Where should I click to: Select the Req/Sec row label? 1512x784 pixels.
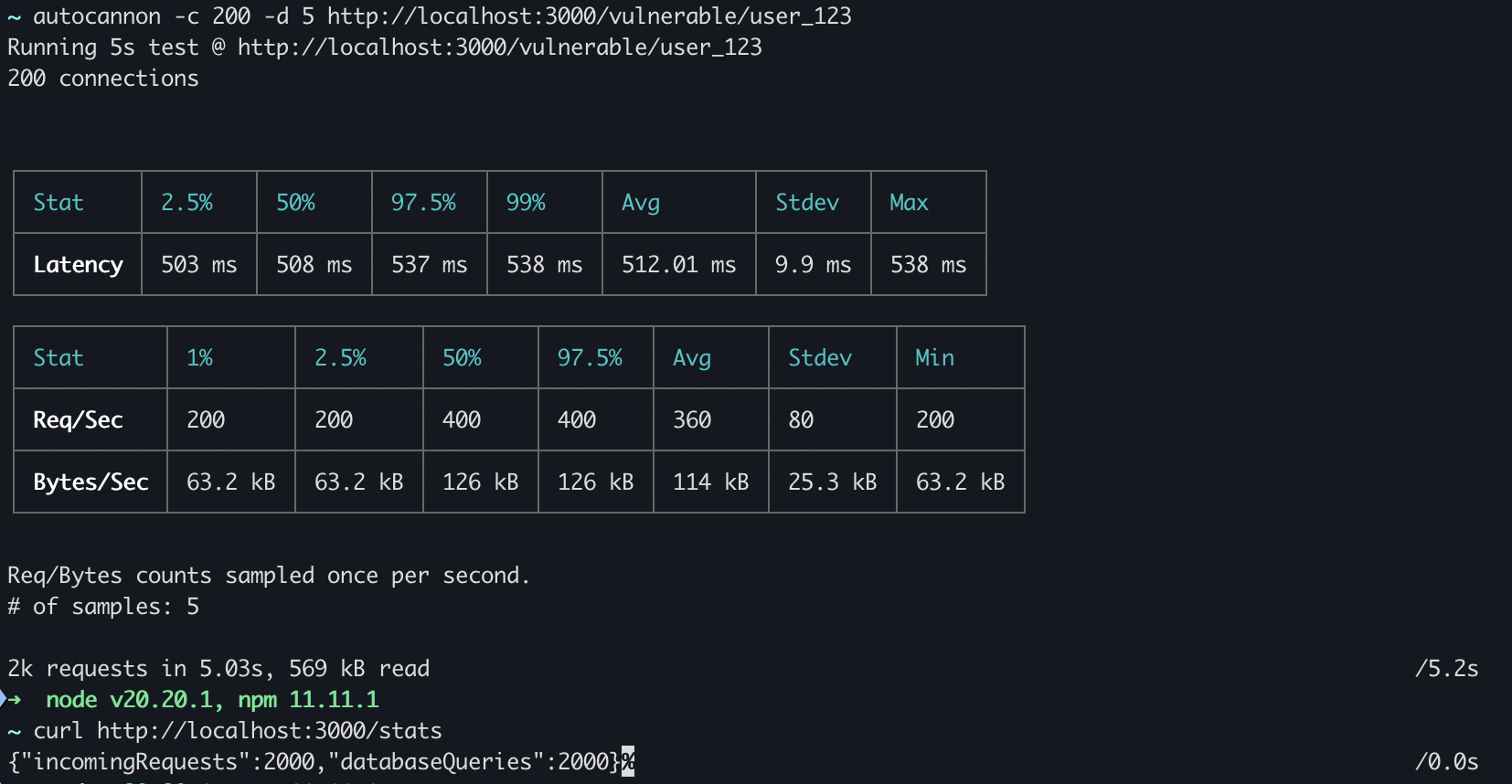pos(78,420)
